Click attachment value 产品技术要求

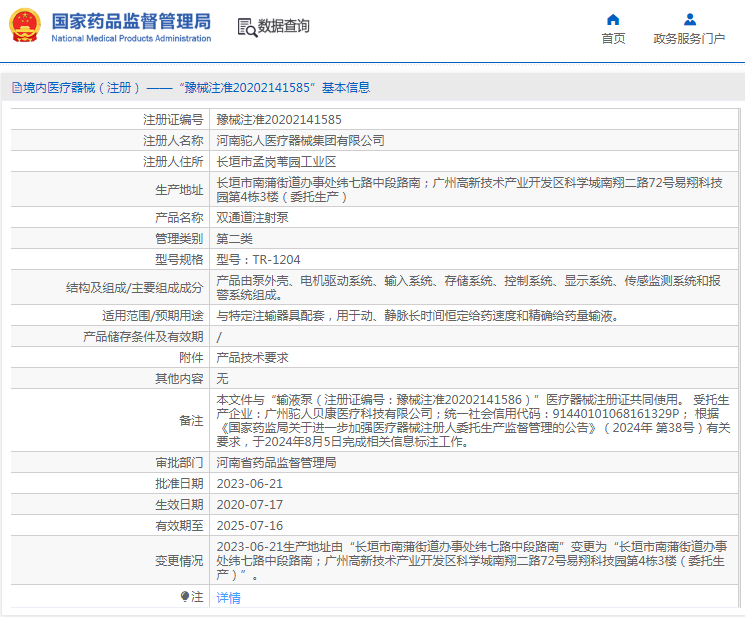pyautogui.click(x=252, y=358)
